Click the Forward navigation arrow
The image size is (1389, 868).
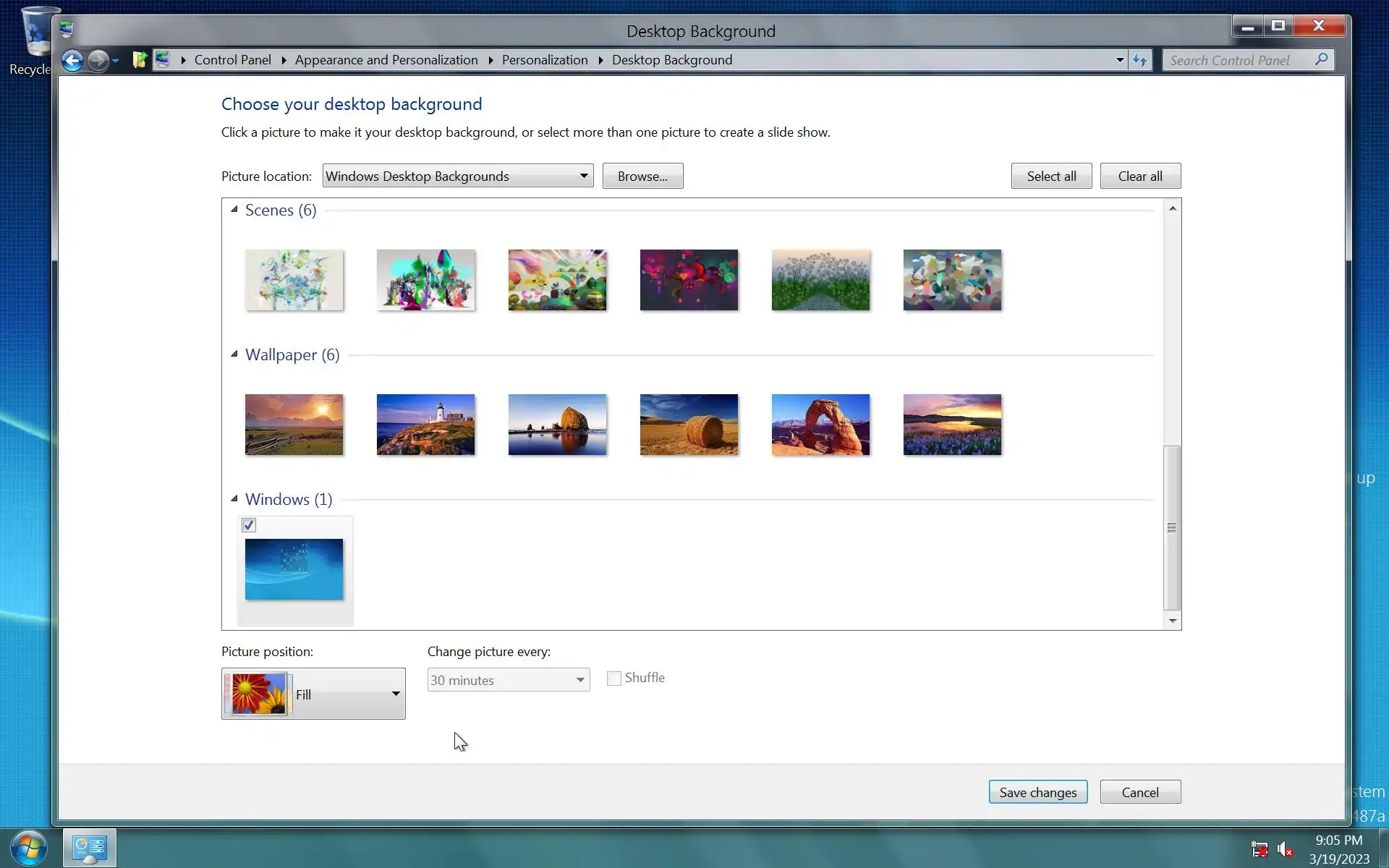coord(98,60)
